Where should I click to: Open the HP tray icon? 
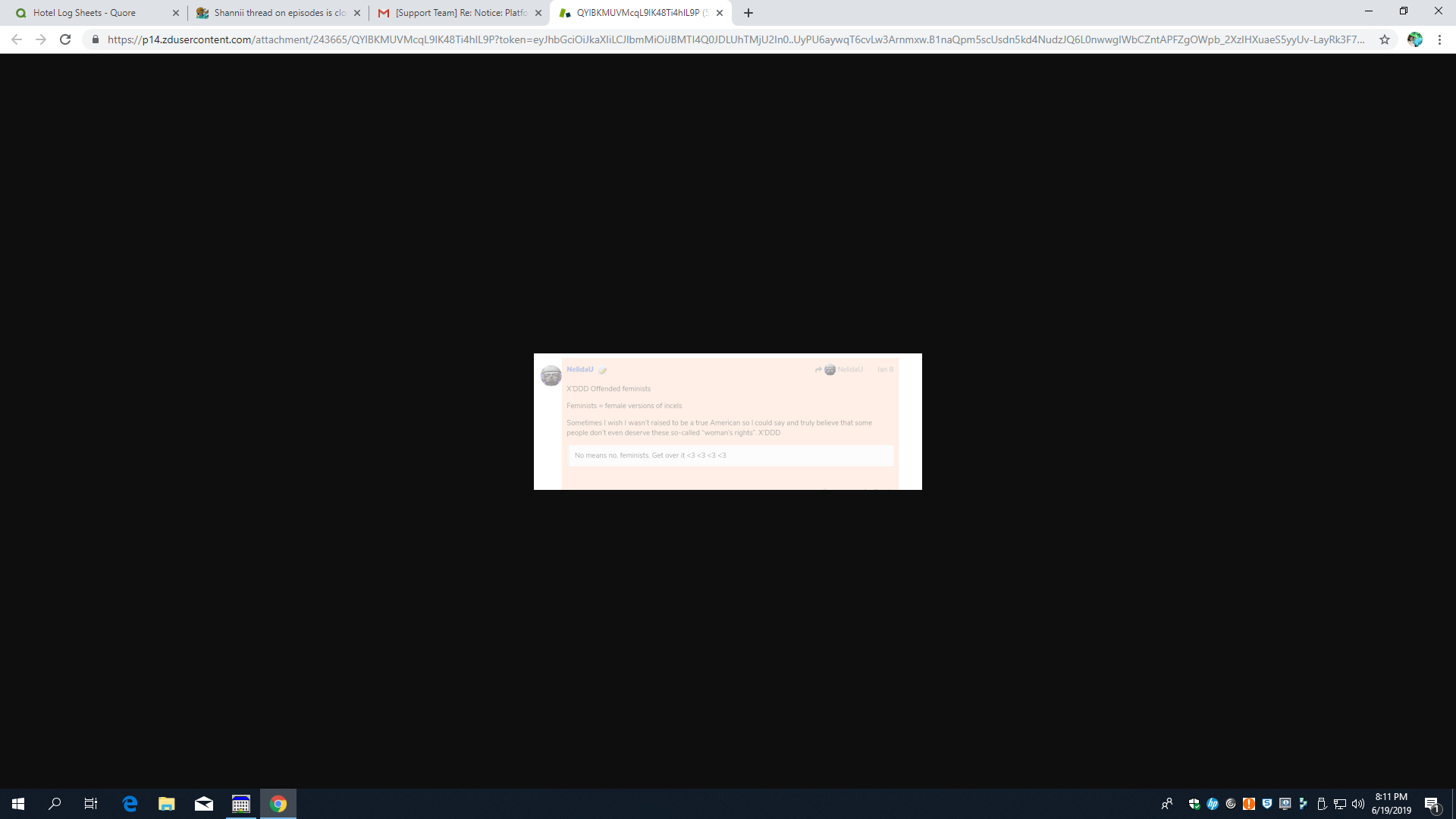tap(1213, 804)
